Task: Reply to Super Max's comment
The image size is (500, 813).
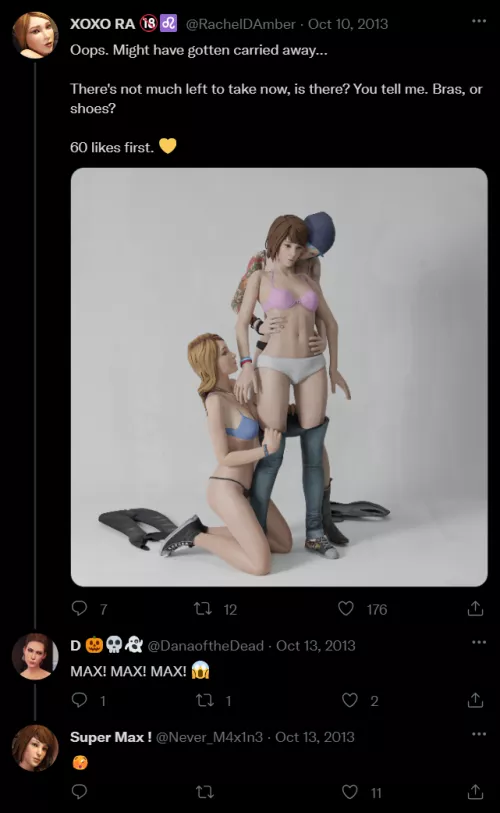Action: (79, 791)
